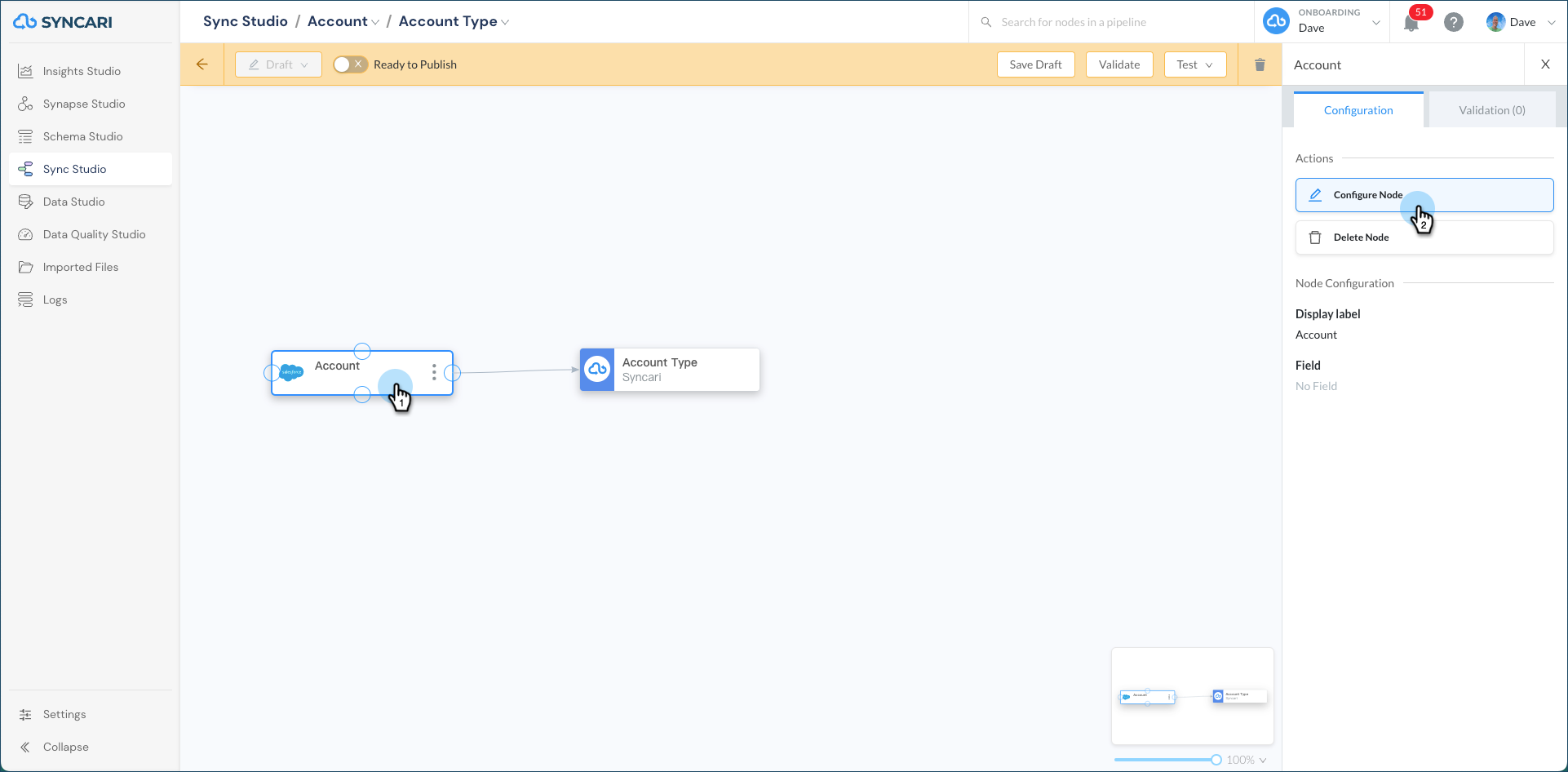1568x772 pixels.
Task: Open the Test dropdown button
Action: 1195,64
